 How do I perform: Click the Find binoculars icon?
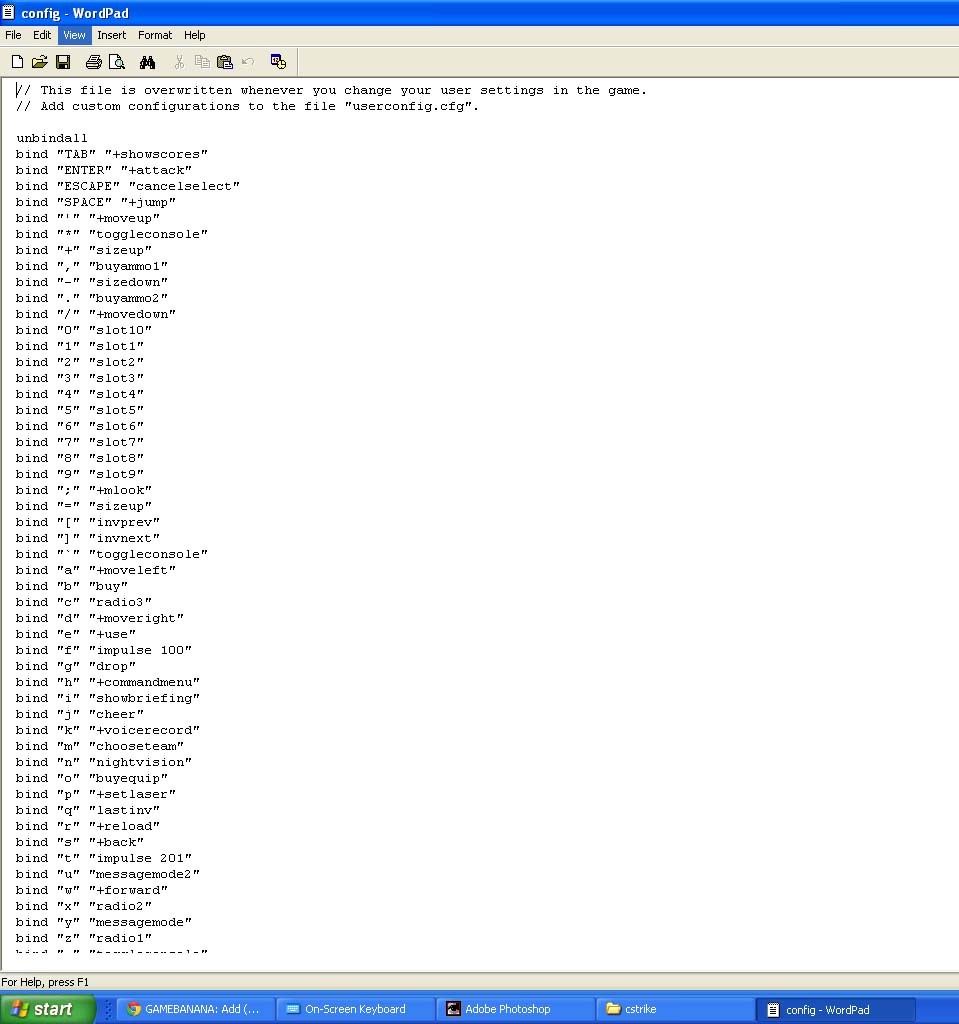pos(147,62)
